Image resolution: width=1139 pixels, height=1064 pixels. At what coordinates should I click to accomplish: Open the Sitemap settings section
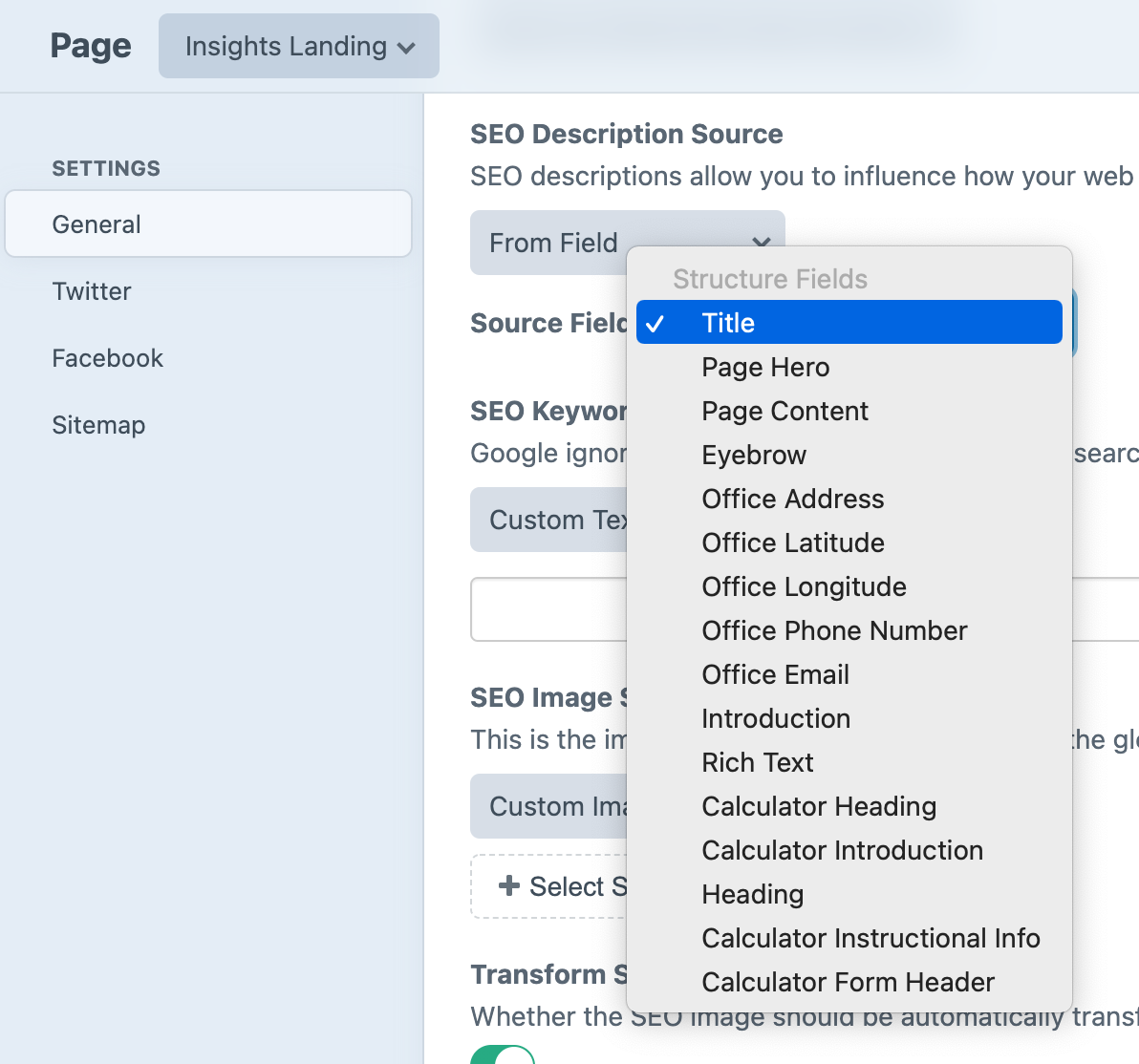[x=98, y=425]
